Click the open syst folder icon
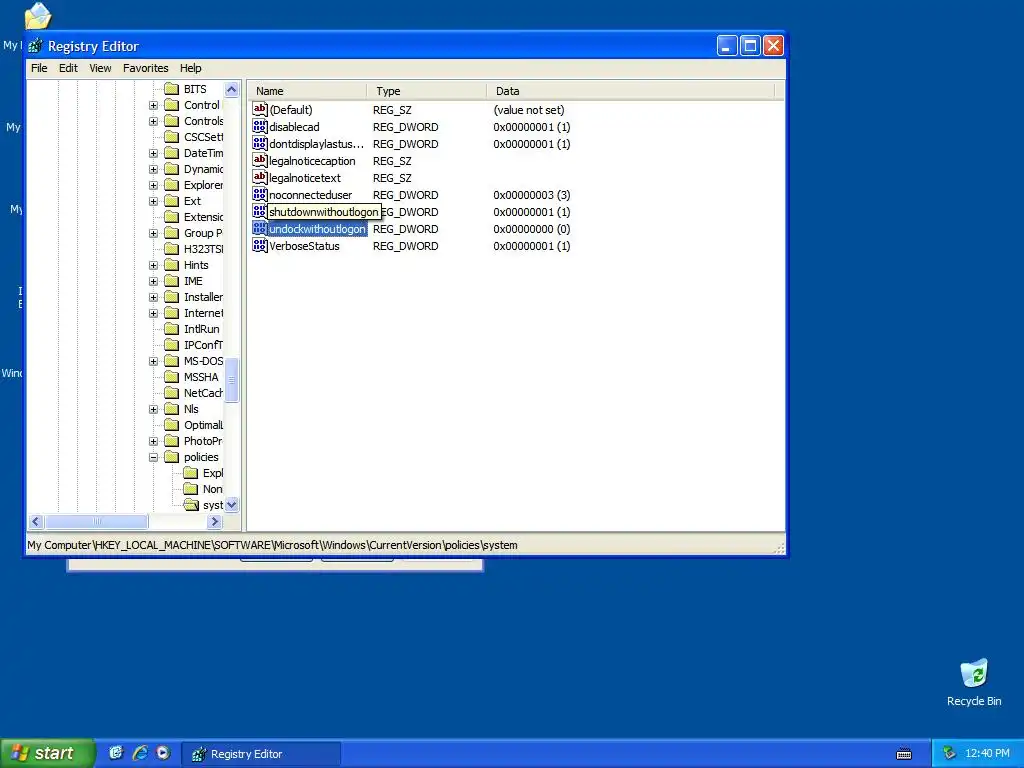Viewport: 1024px width, 768px height. pos(191,505)
